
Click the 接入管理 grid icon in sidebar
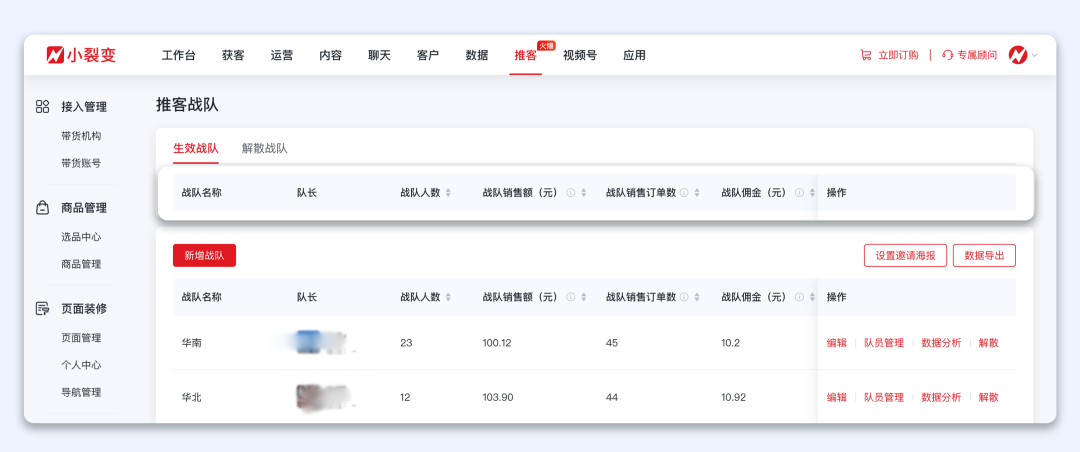pos(43,106)
